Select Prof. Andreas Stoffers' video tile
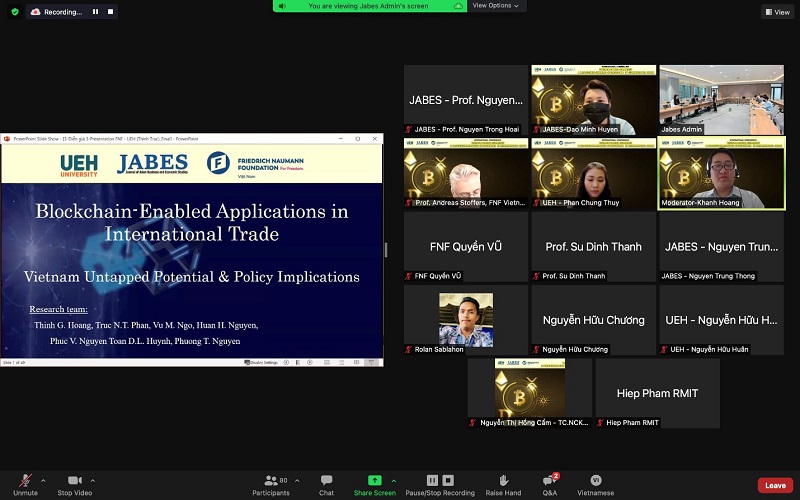The width and height of the screenshot is (800, 500). pyautogui.click(x=466, y=173)
